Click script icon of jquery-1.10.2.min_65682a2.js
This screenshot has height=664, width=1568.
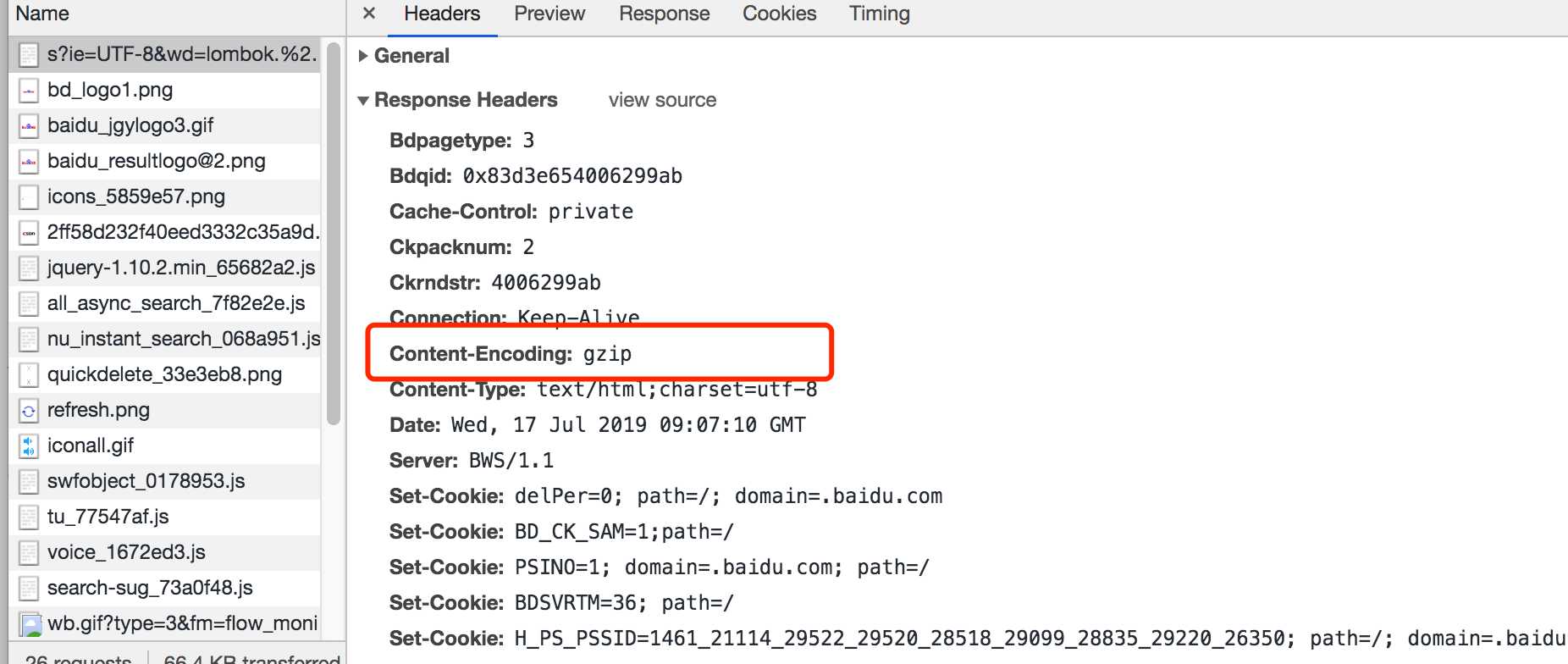click(29, 268)
